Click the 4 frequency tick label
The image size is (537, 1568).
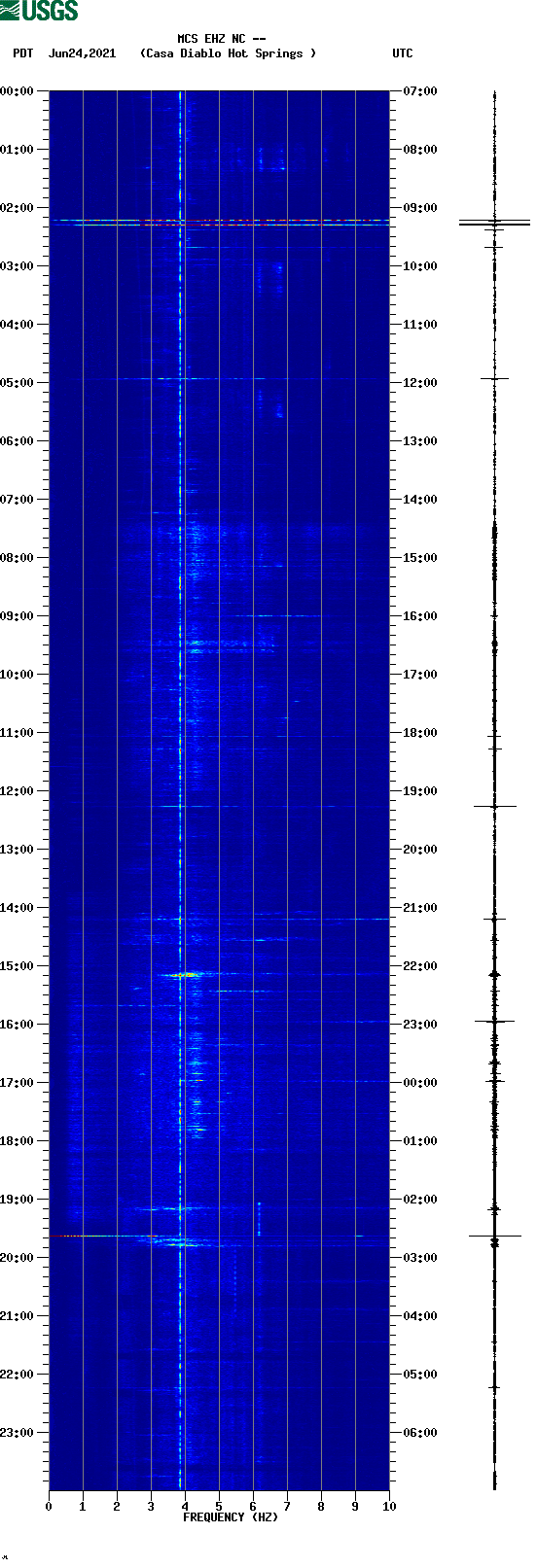point(185,1507)
